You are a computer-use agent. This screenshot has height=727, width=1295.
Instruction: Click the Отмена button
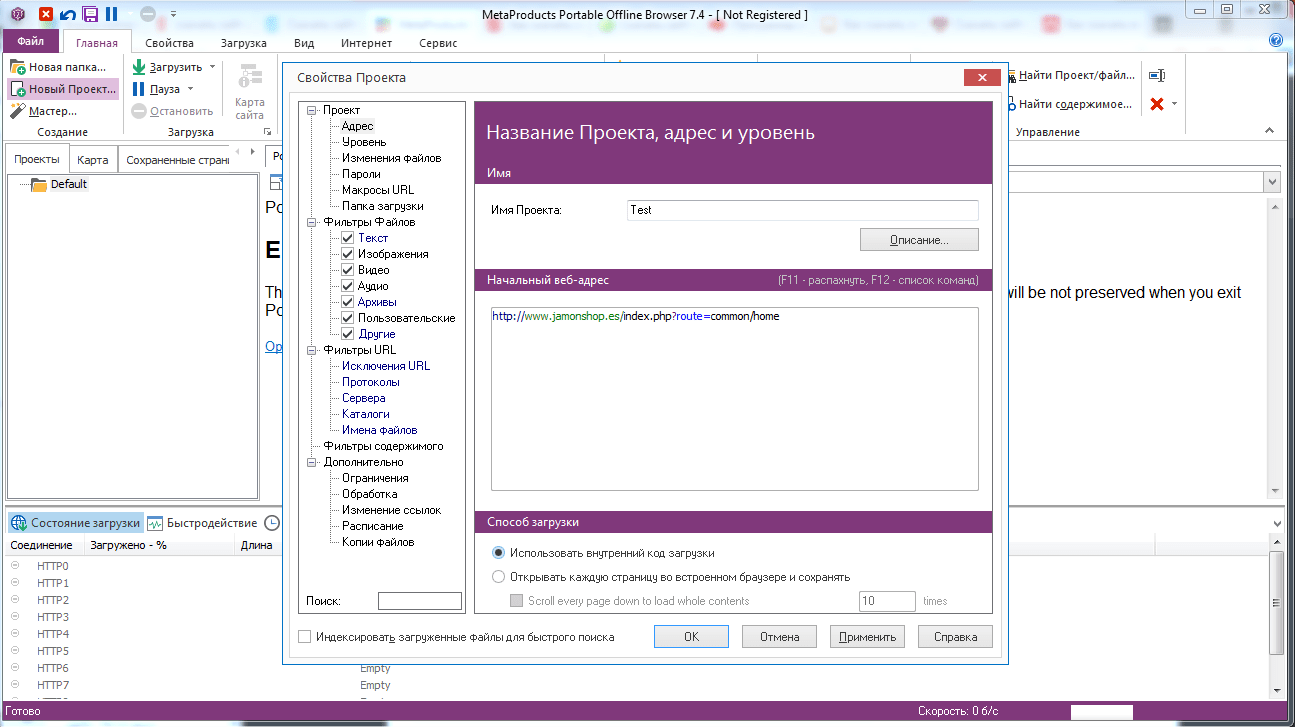779,636
